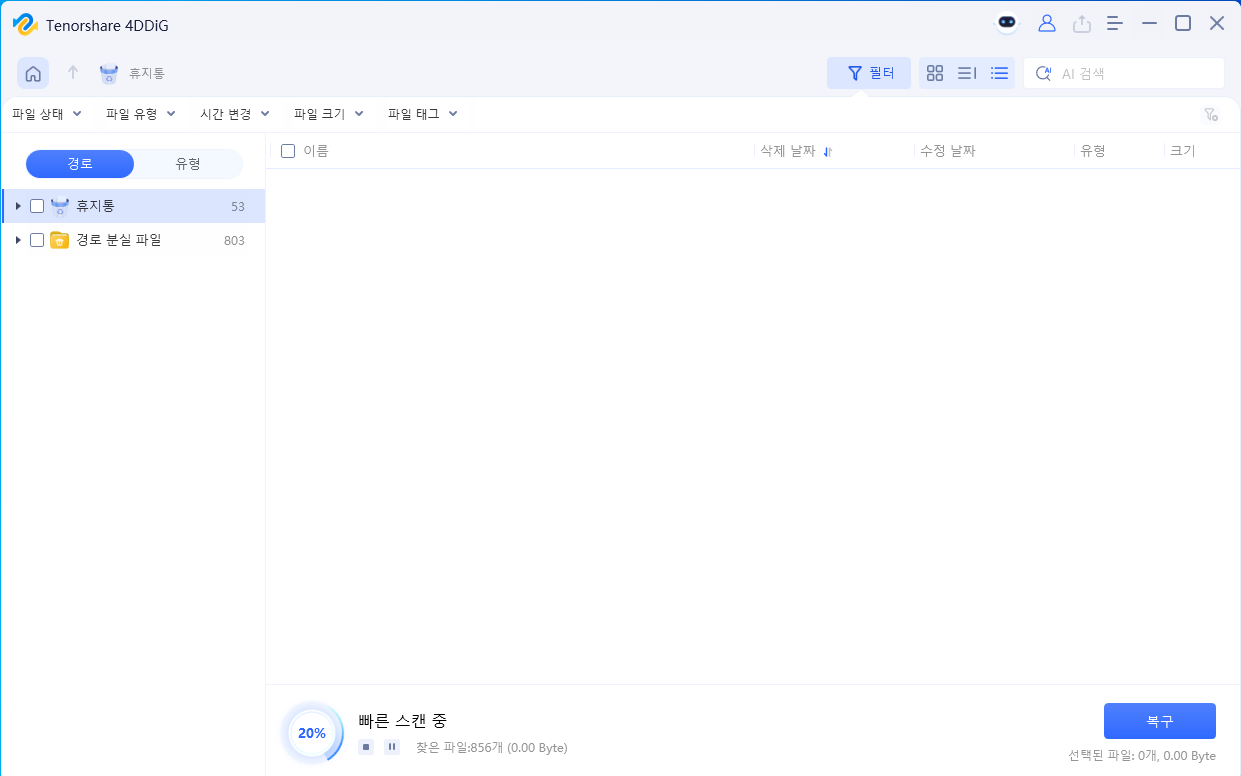Image resolution: width=1241 pixels, height=776 pixels.
Task: Check the 경로 분실 파일 checkbox
Action: 37,240
